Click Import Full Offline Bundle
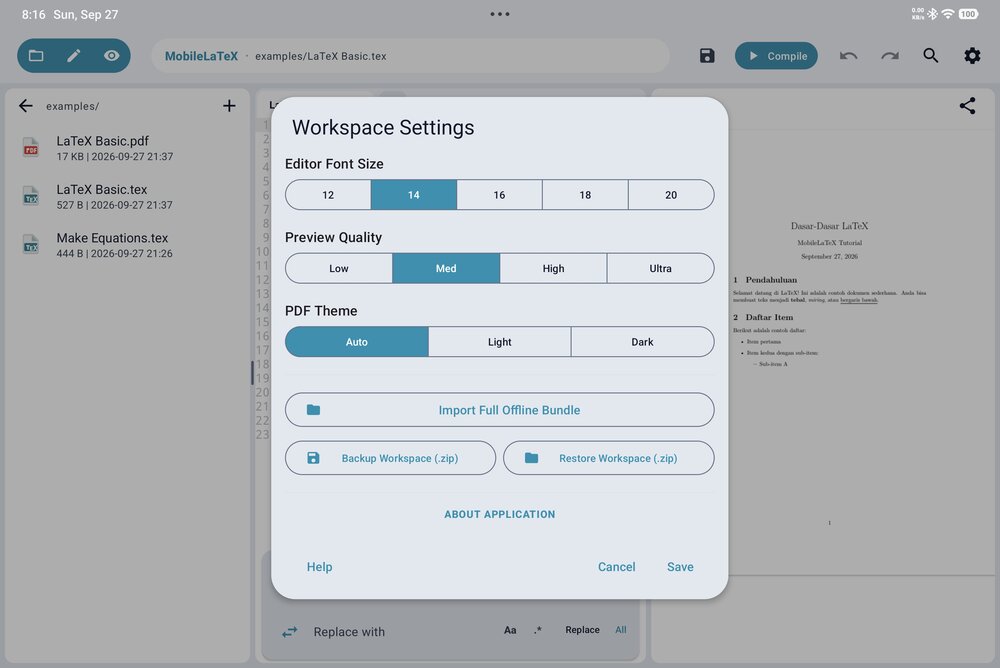Image resolution: width=1000 pixels, height=668 pixels. tap(499, 410)
